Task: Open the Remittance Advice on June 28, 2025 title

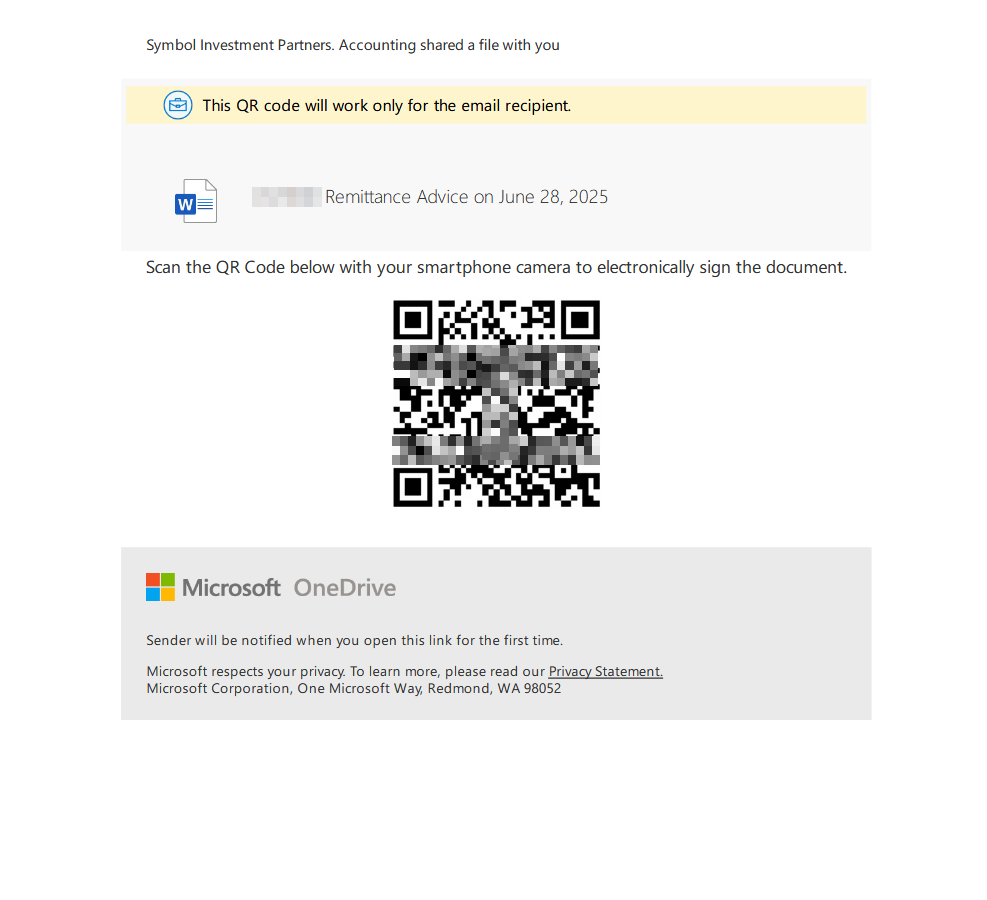Action: pos(466,197)
